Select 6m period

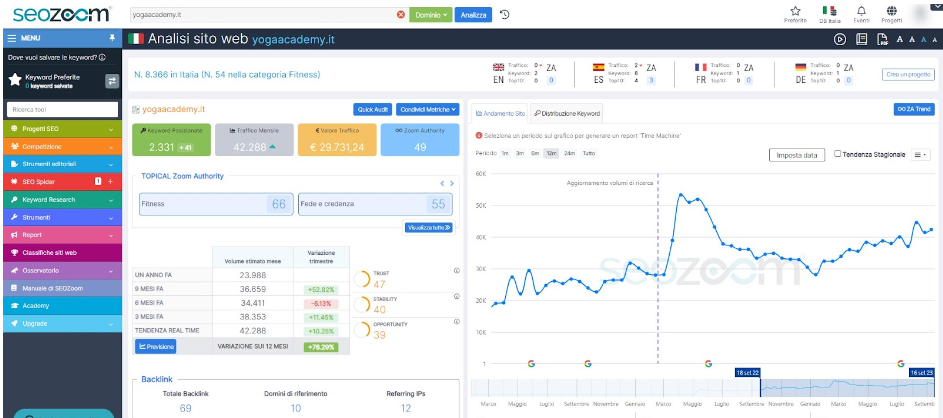click(535, 153)
